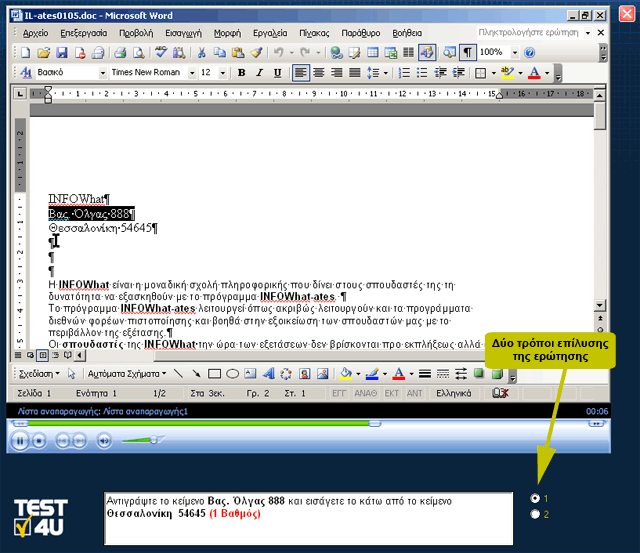Select solution method option 2
The height and width of the screenshot is (553, 640).
[x=535, y=514]
